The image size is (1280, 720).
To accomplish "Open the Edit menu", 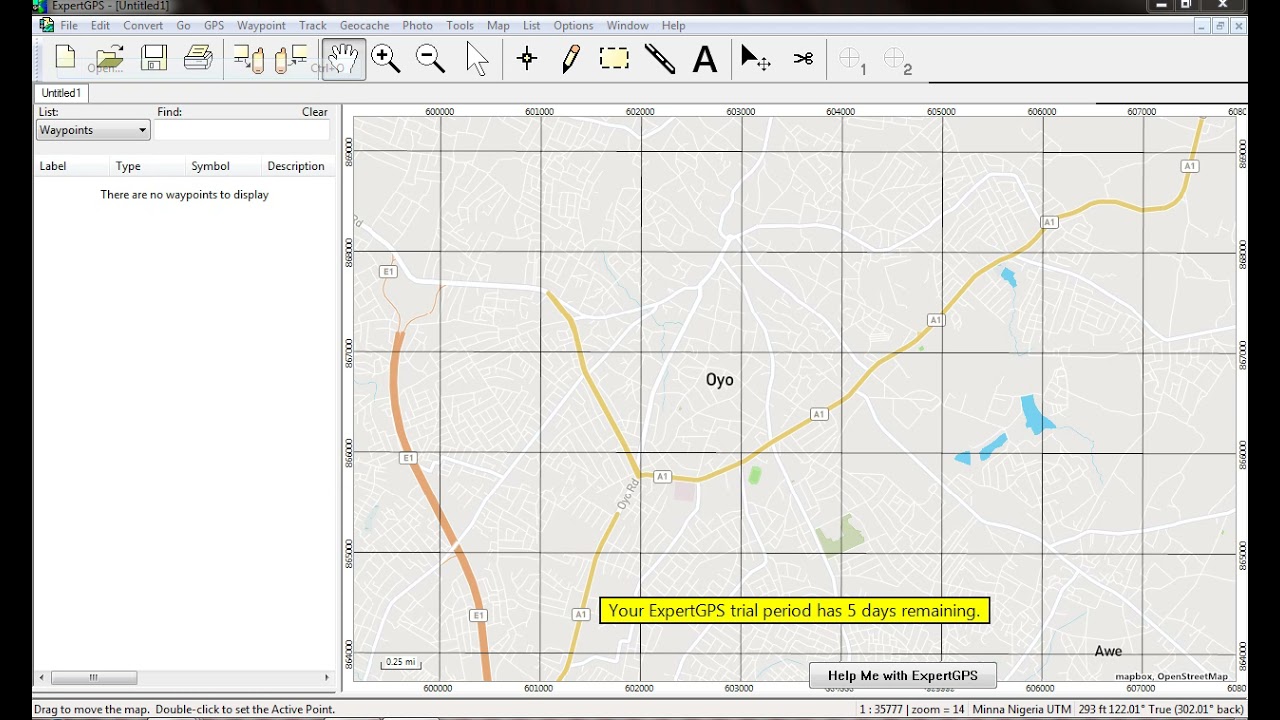I will [101, 25].
